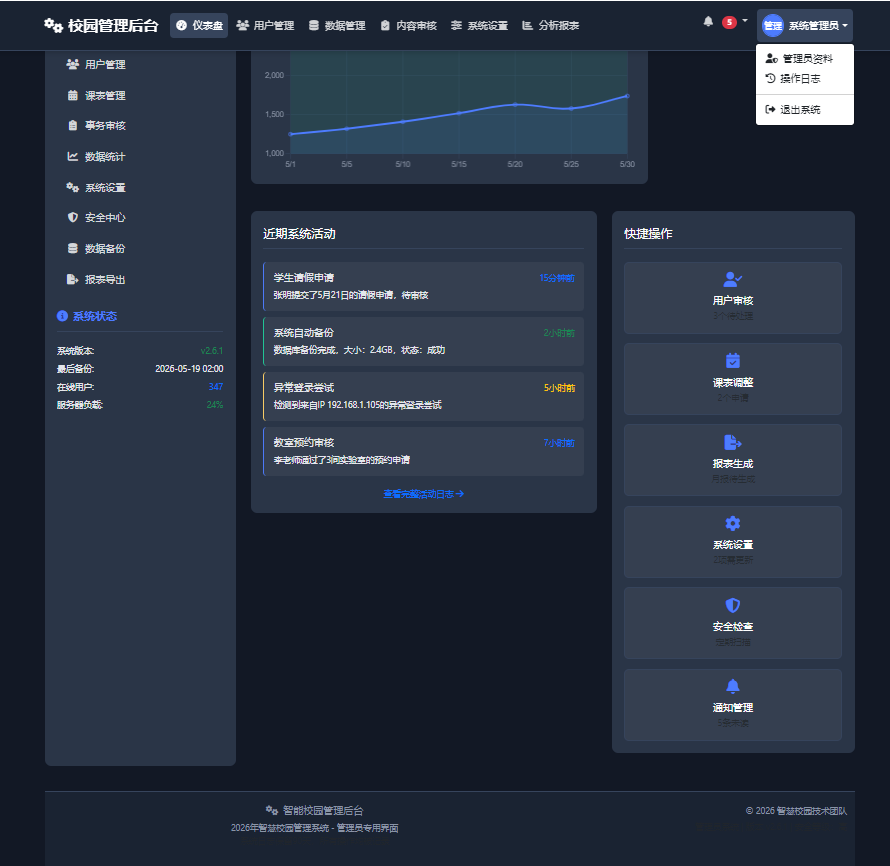The height and width of the screenshot is (866, 890).
Task: Follow the 查看完整活动日志 link
Action: pyautogui.click(x=423, y=494)
